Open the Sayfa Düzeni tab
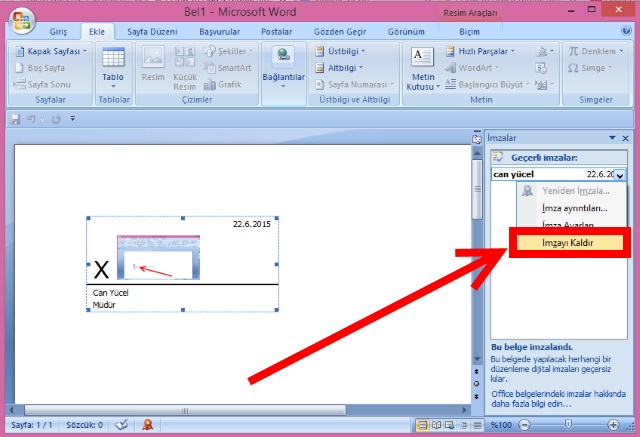This screenshot has width=640, height=437. pos(152,32)
